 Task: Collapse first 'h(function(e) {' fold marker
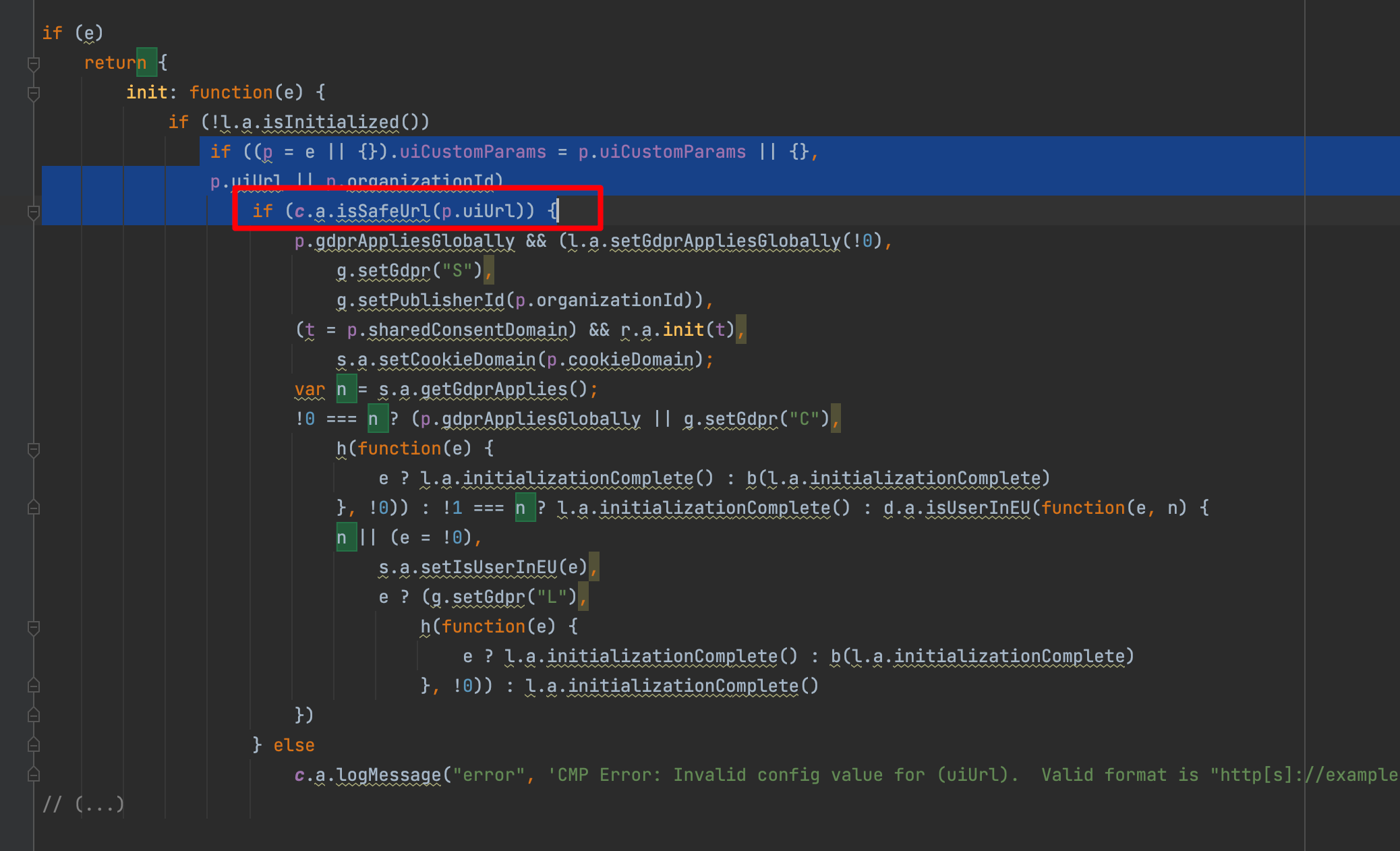pyautogui.click(x=33, y=450)
